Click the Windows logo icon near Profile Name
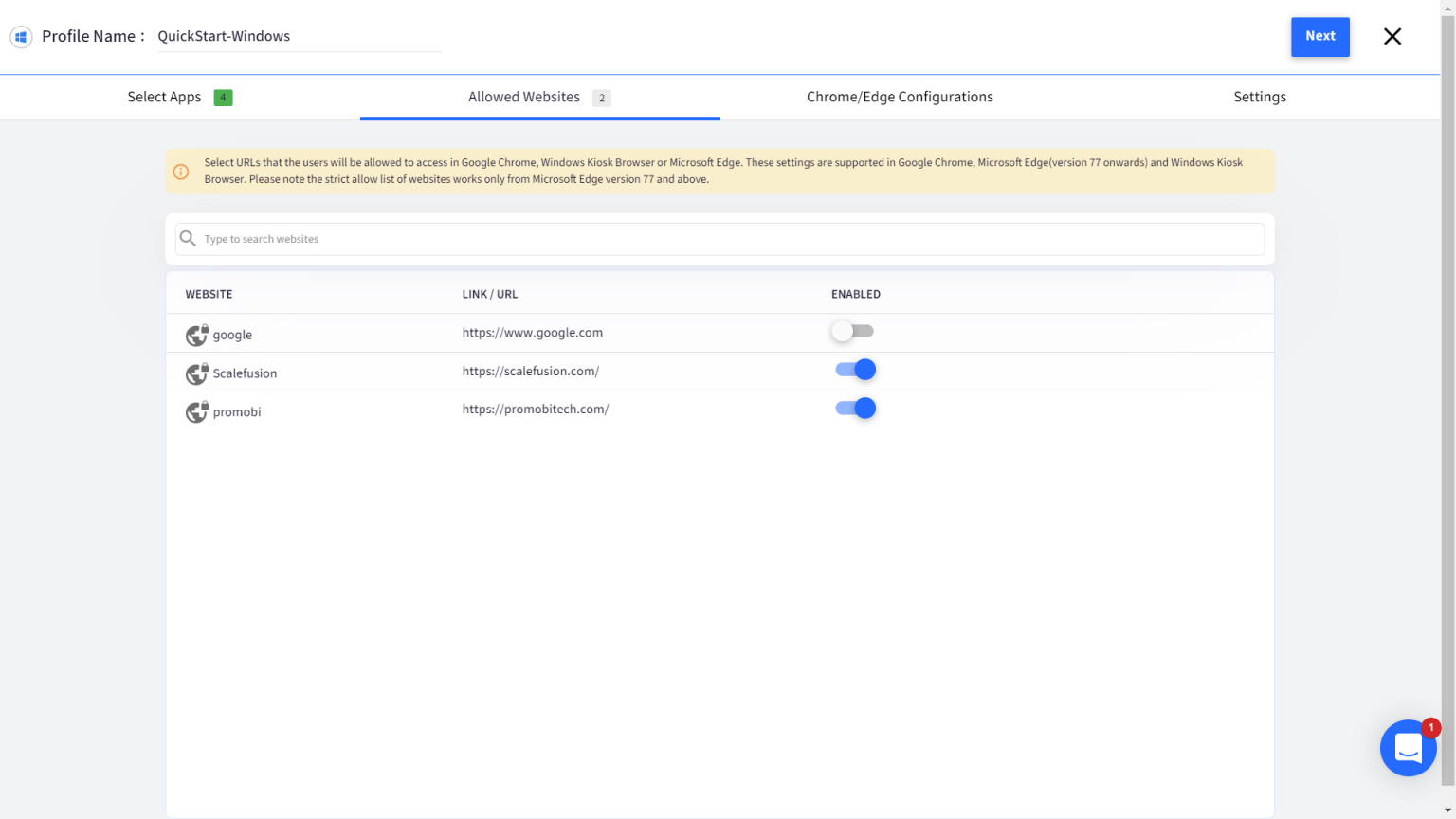The height and width of the screenshot is (819, 1456). tap(21, 37)
